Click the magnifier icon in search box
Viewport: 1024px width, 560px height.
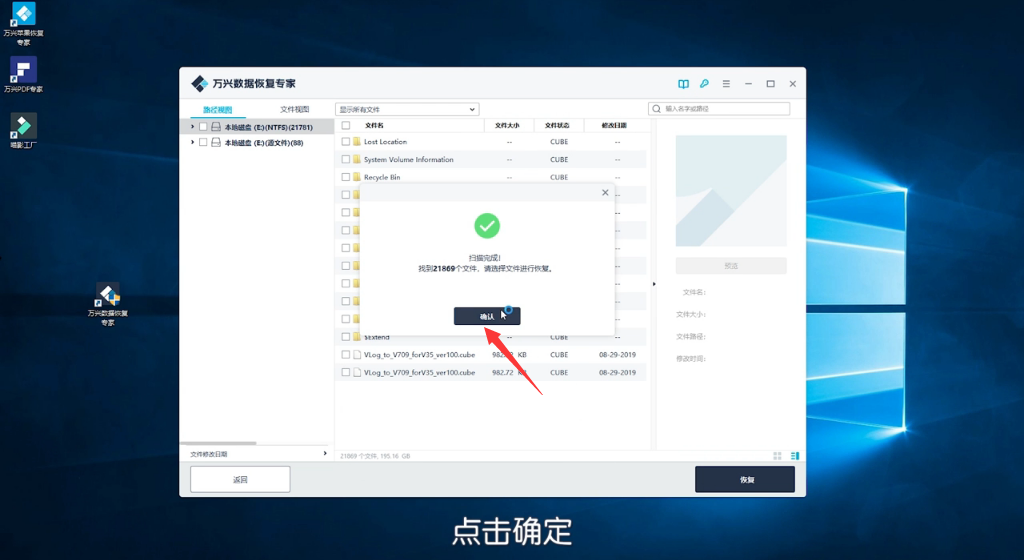click(x=657, y=109)
